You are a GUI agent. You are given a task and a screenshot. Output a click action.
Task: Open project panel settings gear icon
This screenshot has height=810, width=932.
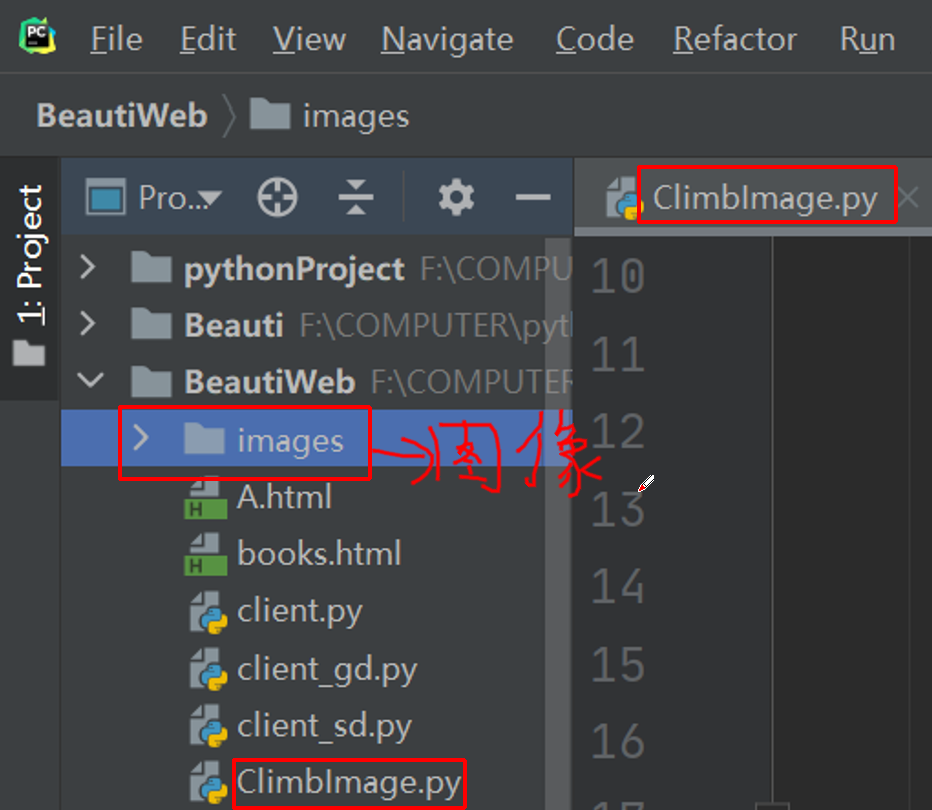(456, 197)
